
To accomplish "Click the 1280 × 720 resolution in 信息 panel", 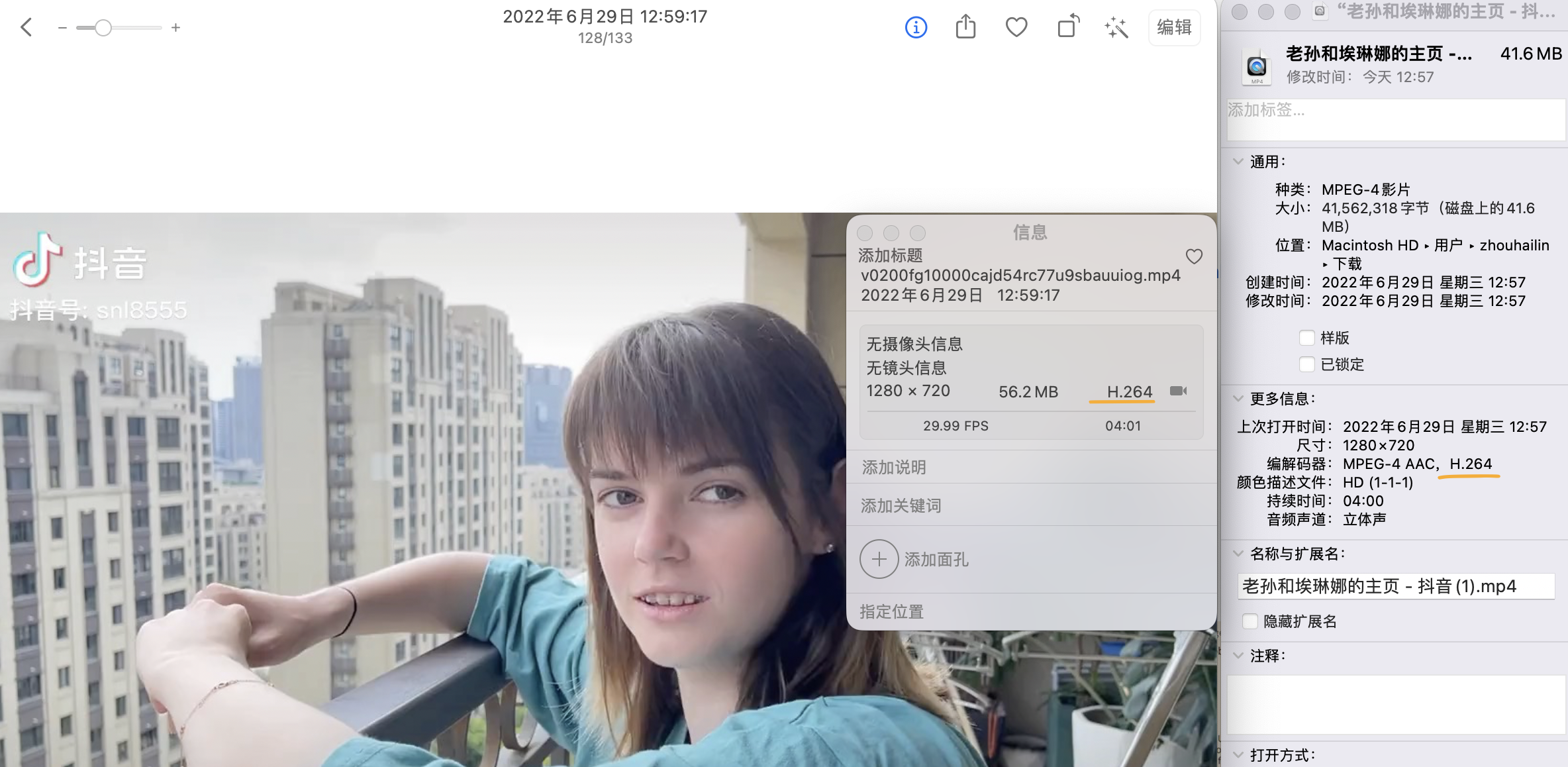I will pos(908,391).
